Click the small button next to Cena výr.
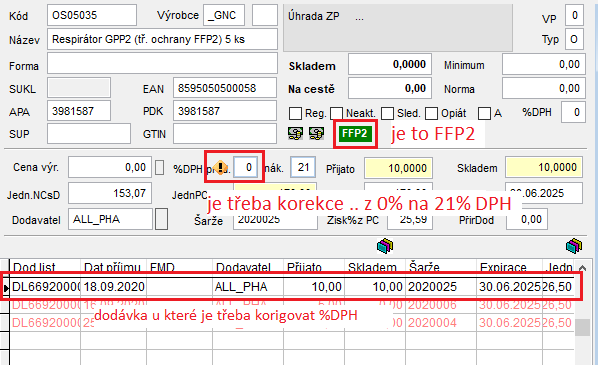This screenshot has height=365, width=598. [159, 167]
